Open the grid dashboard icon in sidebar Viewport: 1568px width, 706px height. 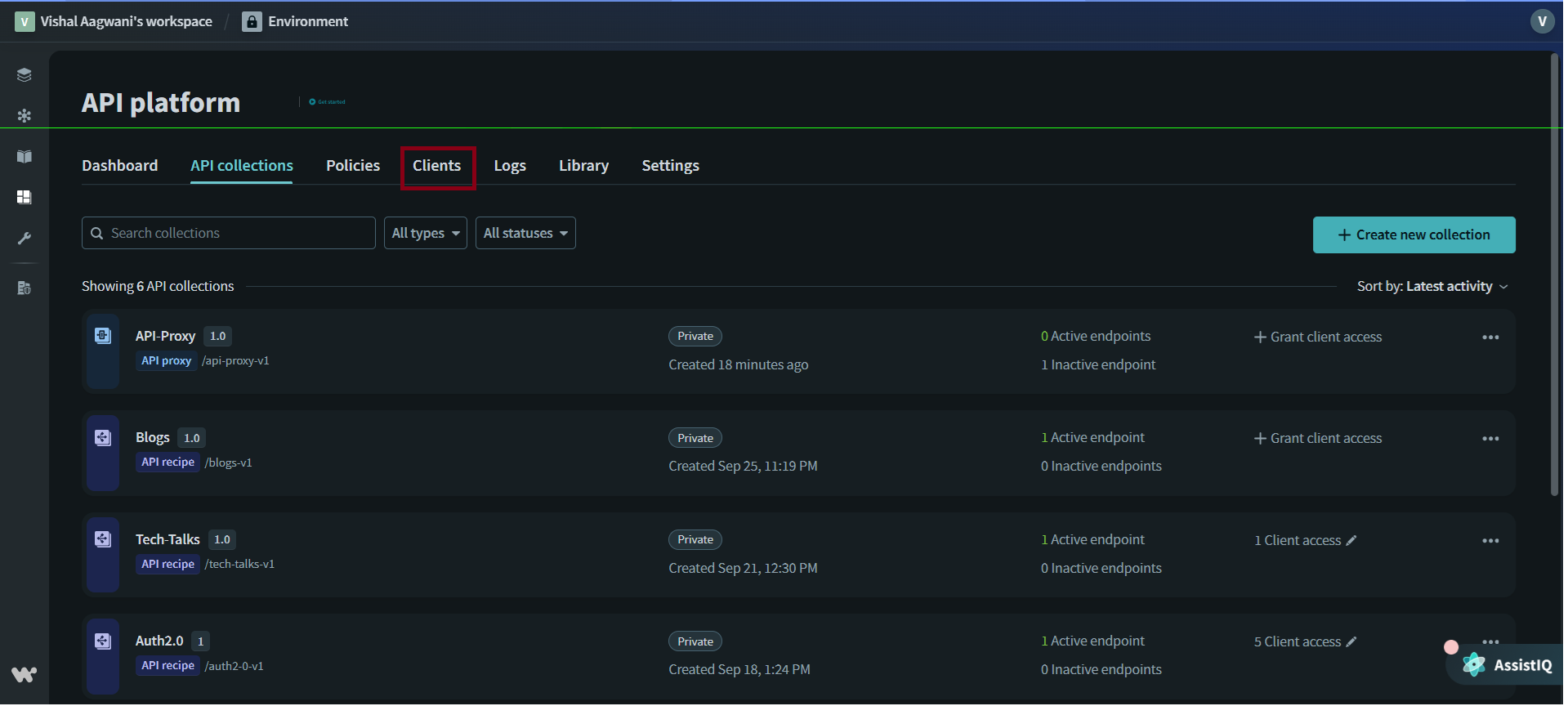(24, 197)
